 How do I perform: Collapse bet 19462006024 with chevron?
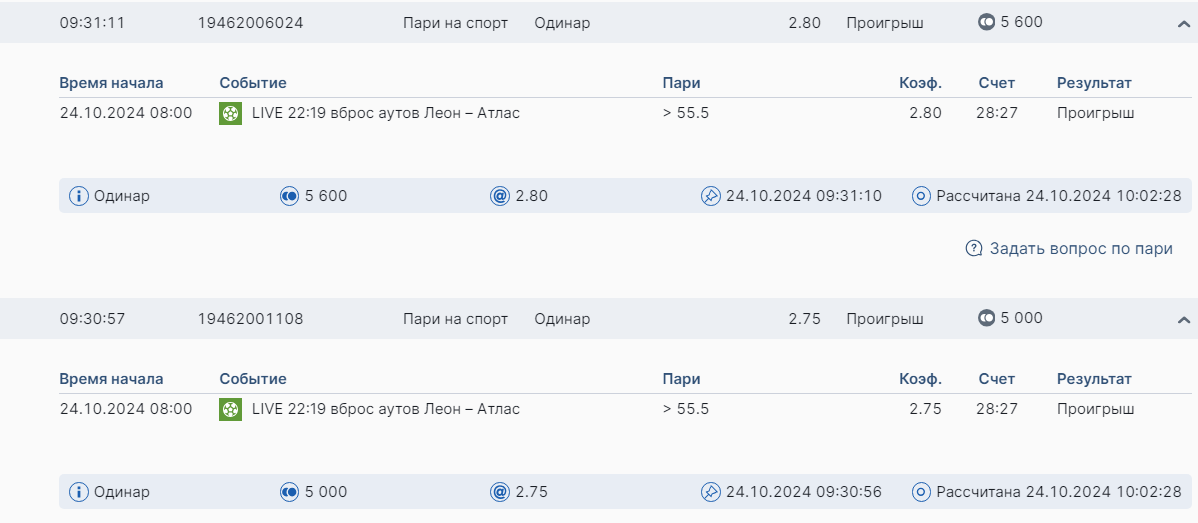(1184, 24)
